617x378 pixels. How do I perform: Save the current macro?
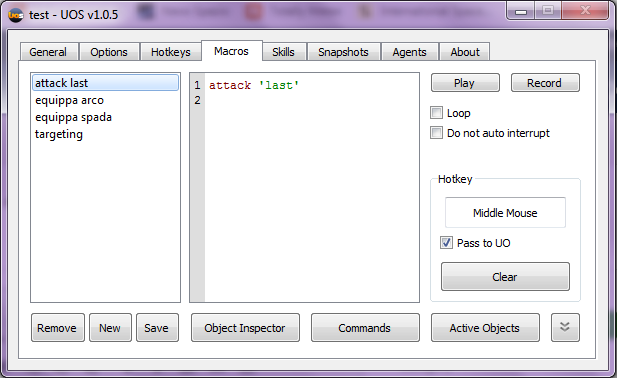(157, 327)
